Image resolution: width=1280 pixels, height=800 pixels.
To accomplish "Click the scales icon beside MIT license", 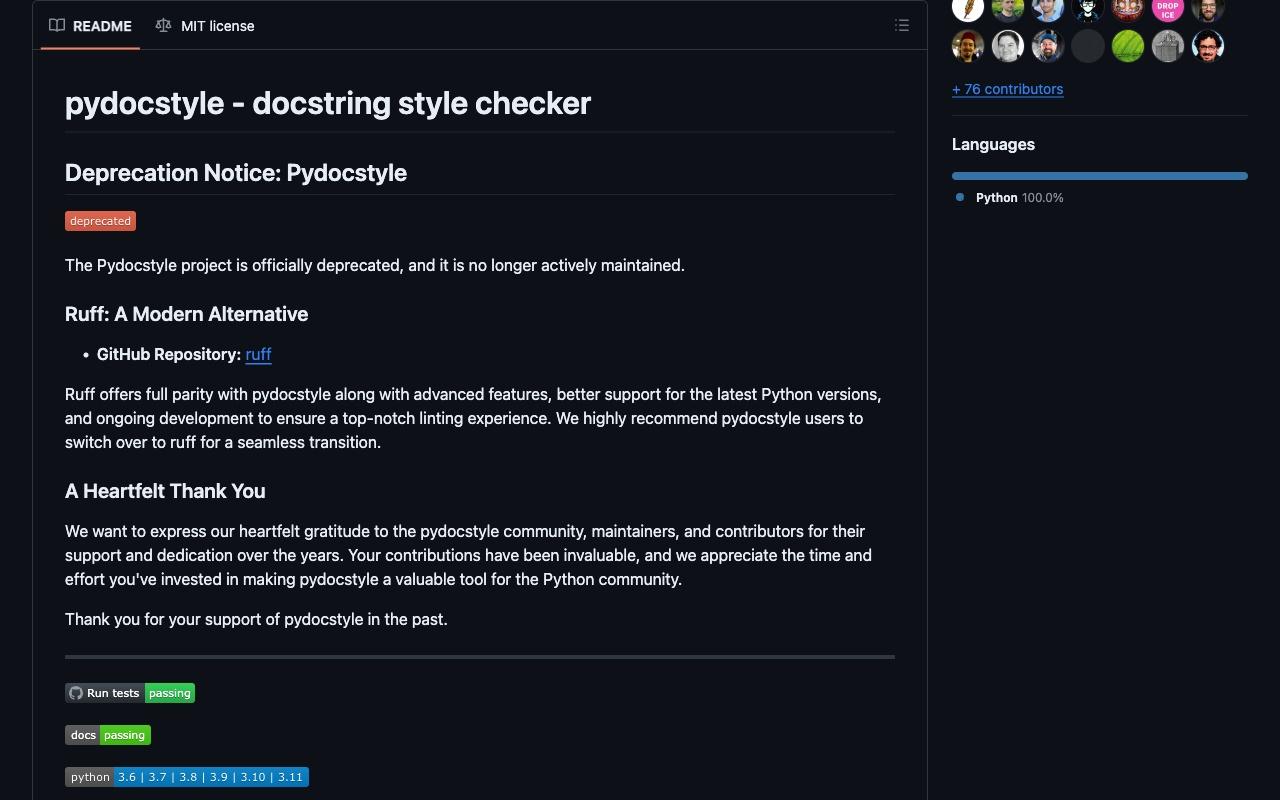I will pyautogui.click(x=163, y=26).
